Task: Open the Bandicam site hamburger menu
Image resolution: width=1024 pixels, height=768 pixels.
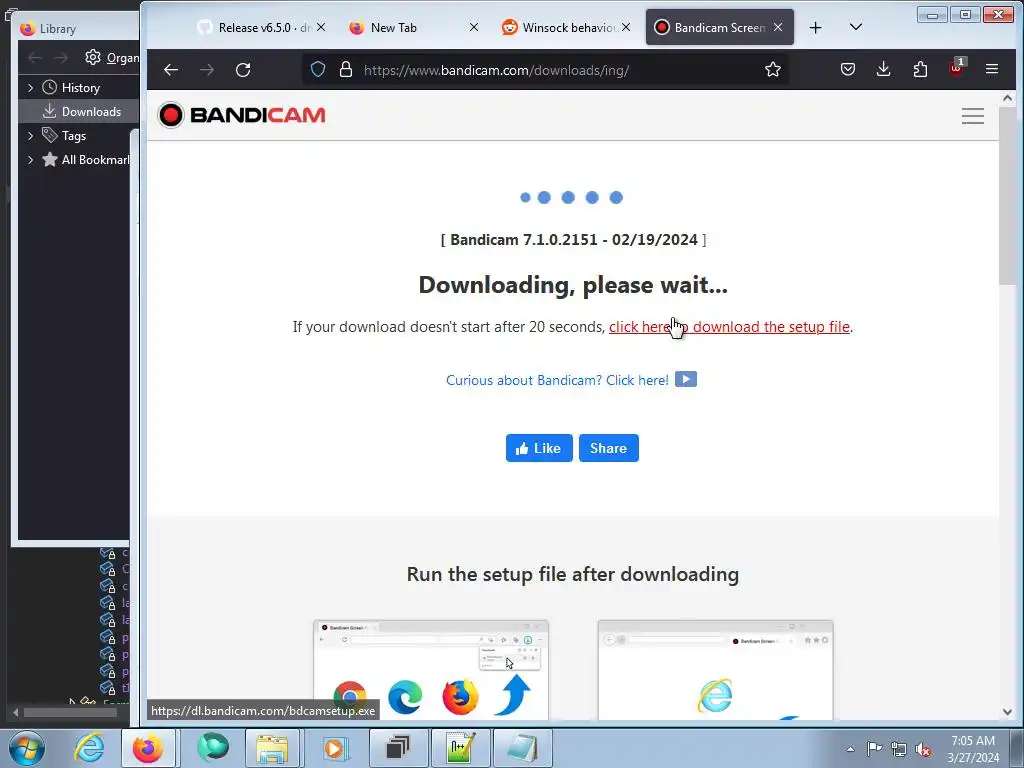Action: (x=972, y=116)
